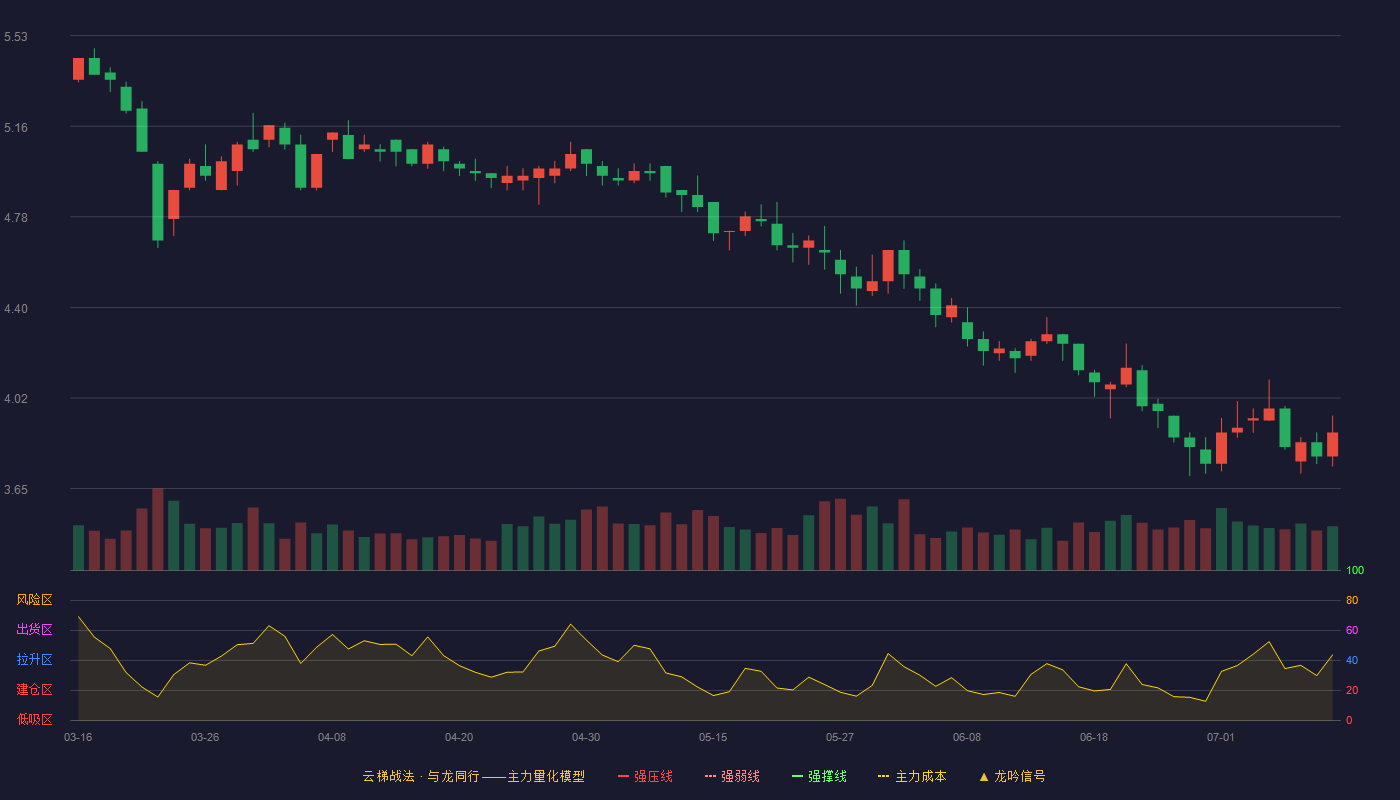Screen dimensions: 1400x800
Task: Click the 80 indicator scale label
Action: pos(1352,600)
